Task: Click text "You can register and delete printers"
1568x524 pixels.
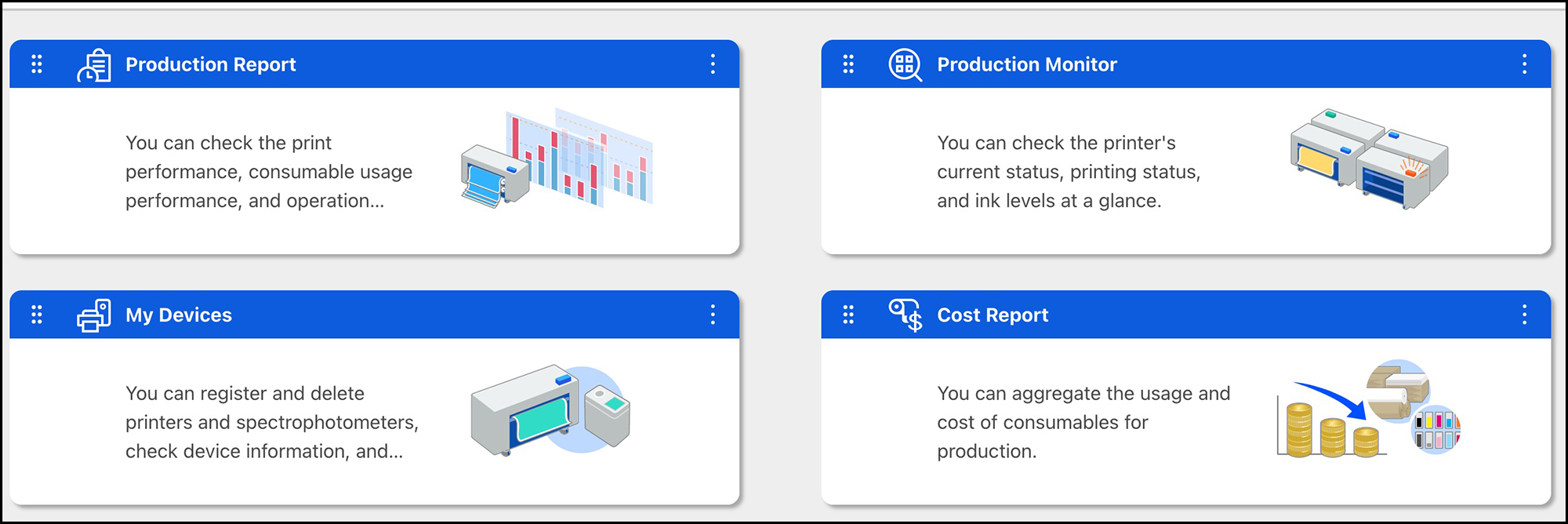Action: 272,422
